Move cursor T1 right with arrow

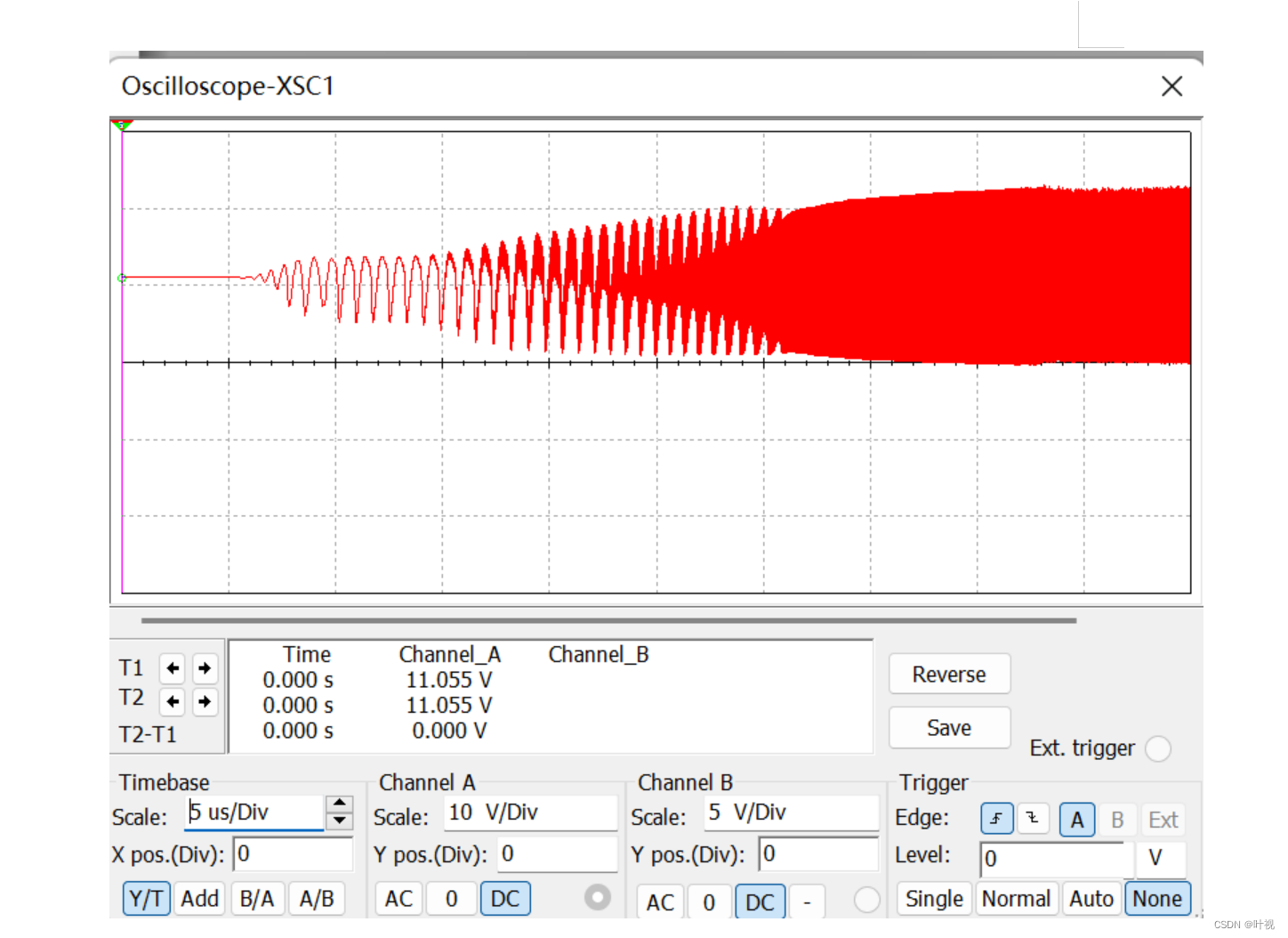coord(205,667)
